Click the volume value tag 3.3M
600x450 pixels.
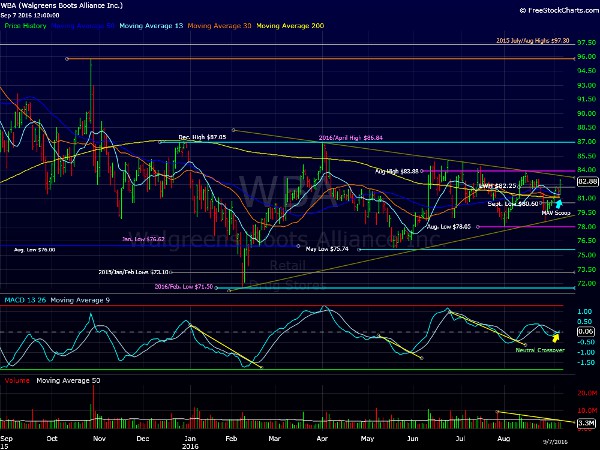pyautogui.click(x=587, y=423)
